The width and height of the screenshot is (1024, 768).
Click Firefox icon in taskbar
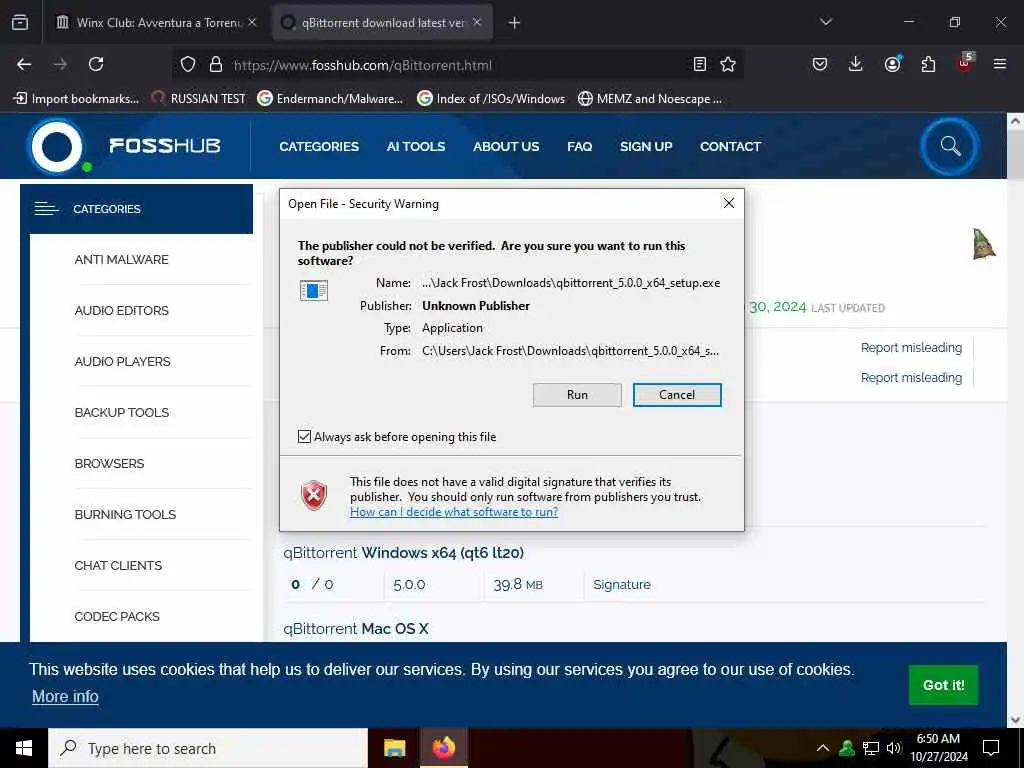[443, 748]
